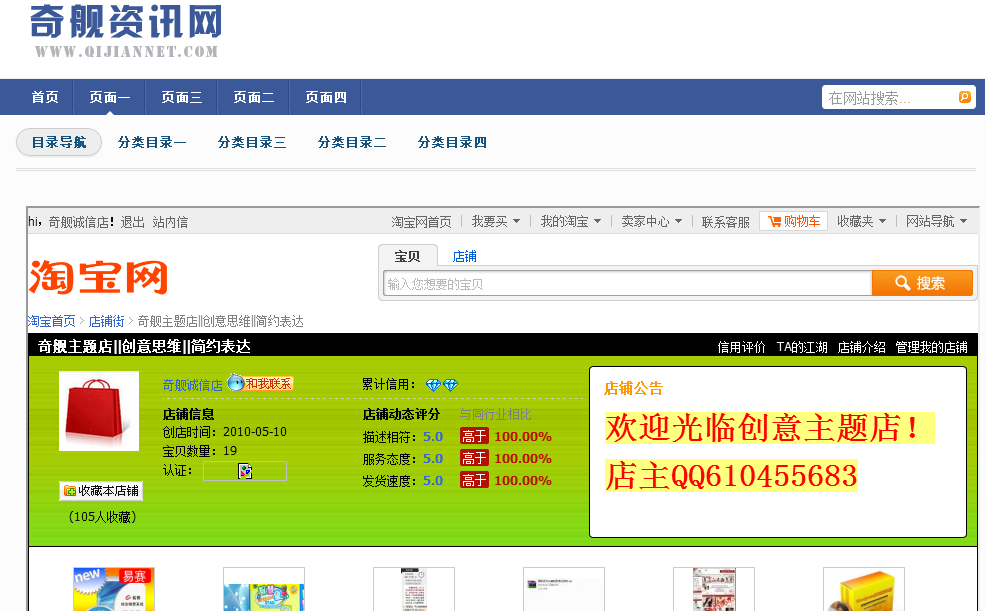985x611 pixels.
Task: Expand the 收藏夹 dropdown
Action: tap(861, 222)
